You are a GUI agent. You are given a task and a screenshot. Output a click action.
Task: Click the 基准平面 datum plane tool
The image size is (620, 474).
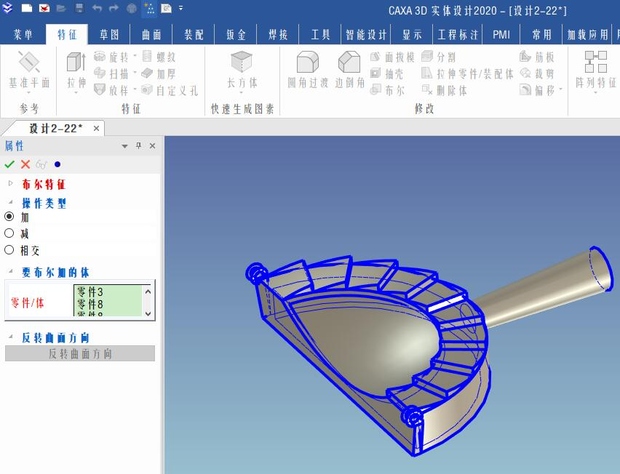29,68
